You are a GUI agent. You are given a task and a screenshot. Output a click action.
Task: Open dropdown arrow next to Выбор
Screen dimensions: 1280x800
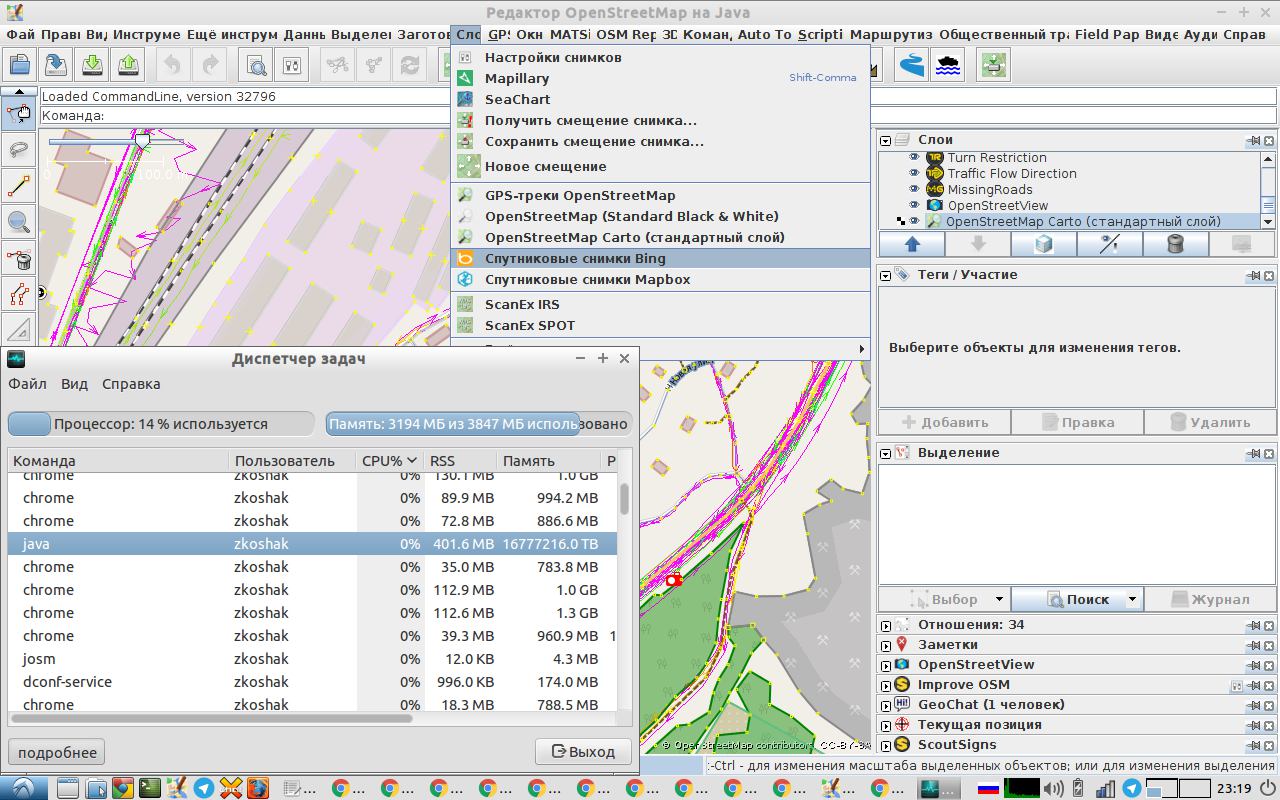pyautogui.click(x=999, y=599)
